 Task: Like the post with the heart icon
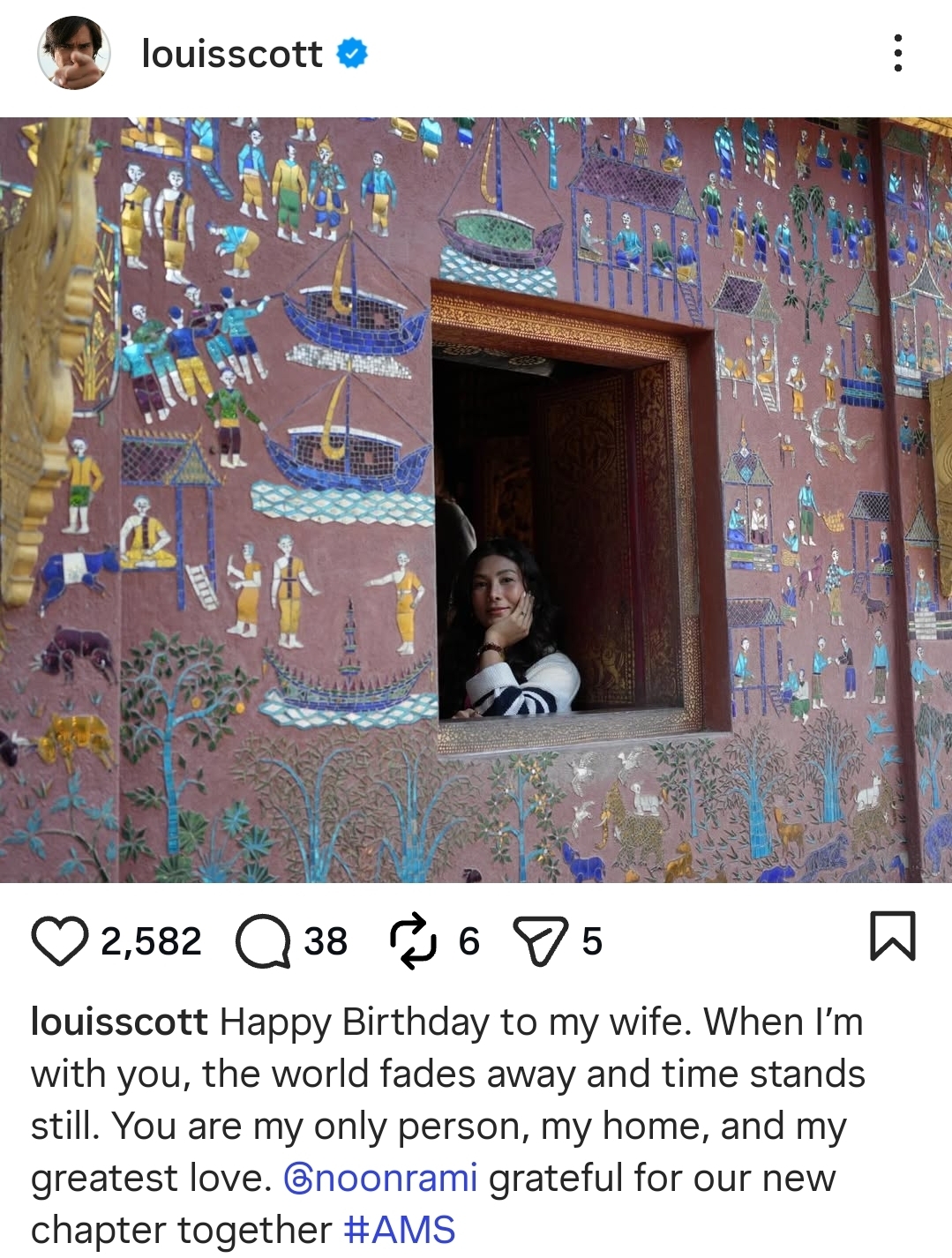pyautogui.click(x=60, y=940)
